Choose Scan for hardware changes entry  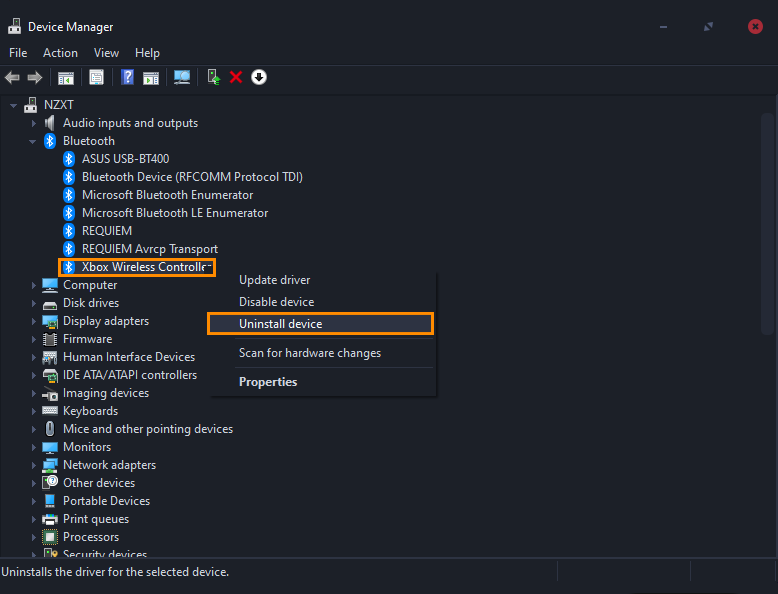coord(323,353)
